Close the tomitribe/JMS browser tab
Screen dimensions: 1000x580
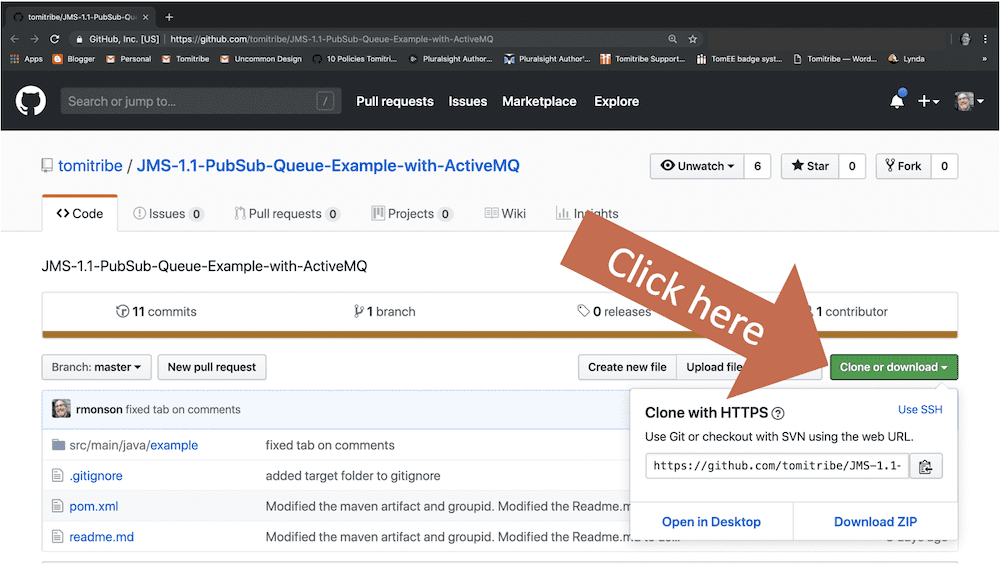[145, 17]
